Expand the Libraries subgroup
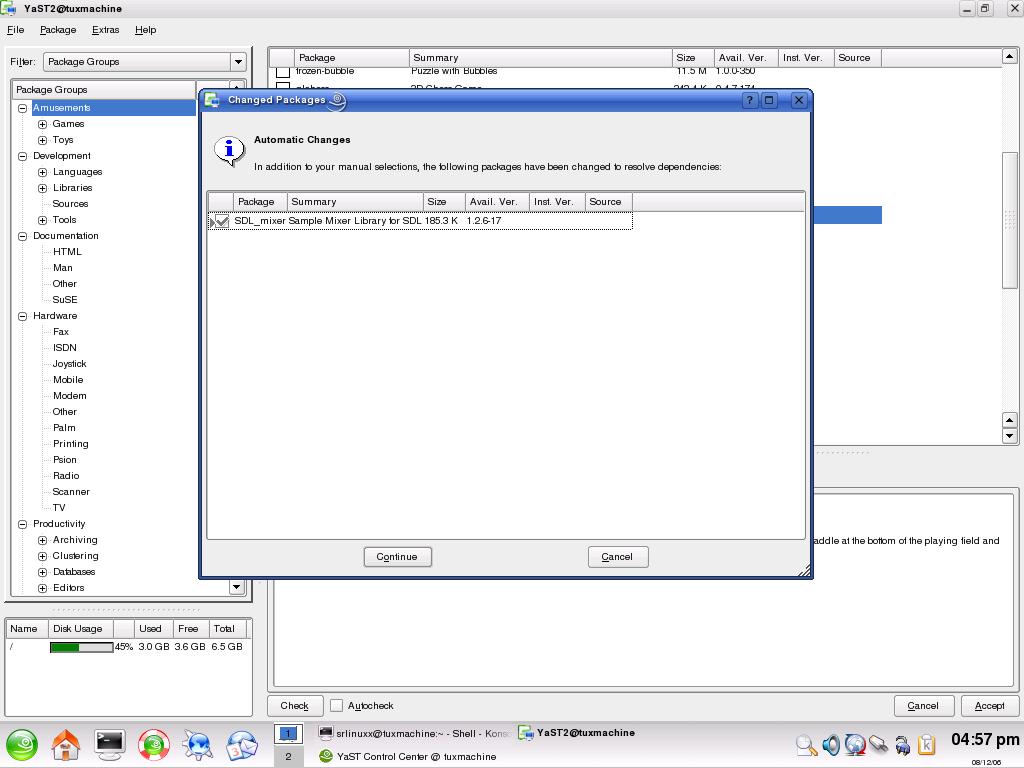Viewport: 1024px width, 768px height. 42,188
